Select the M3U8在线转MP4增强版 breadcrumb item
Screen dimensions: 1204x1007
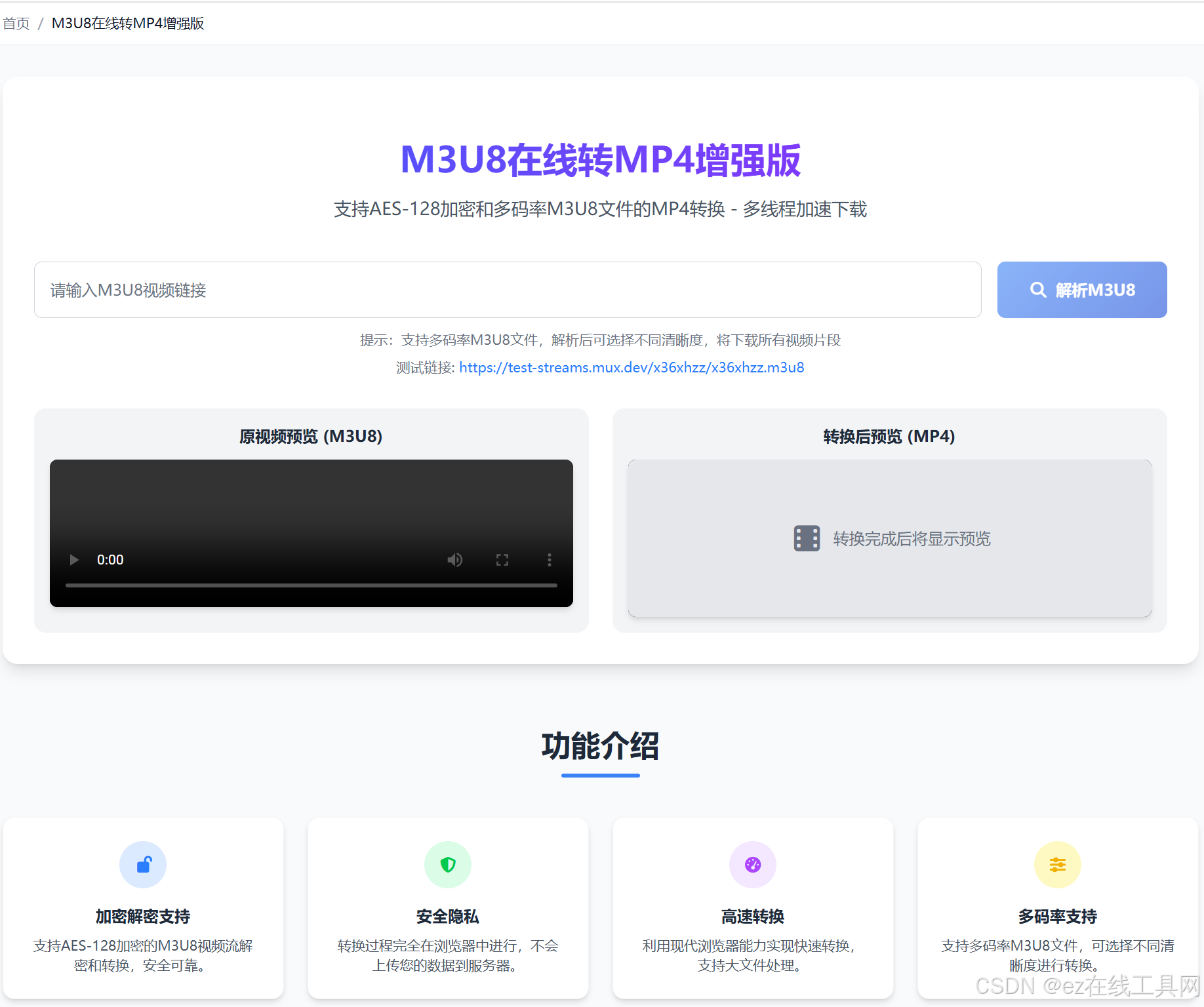[x=128, y=23]
